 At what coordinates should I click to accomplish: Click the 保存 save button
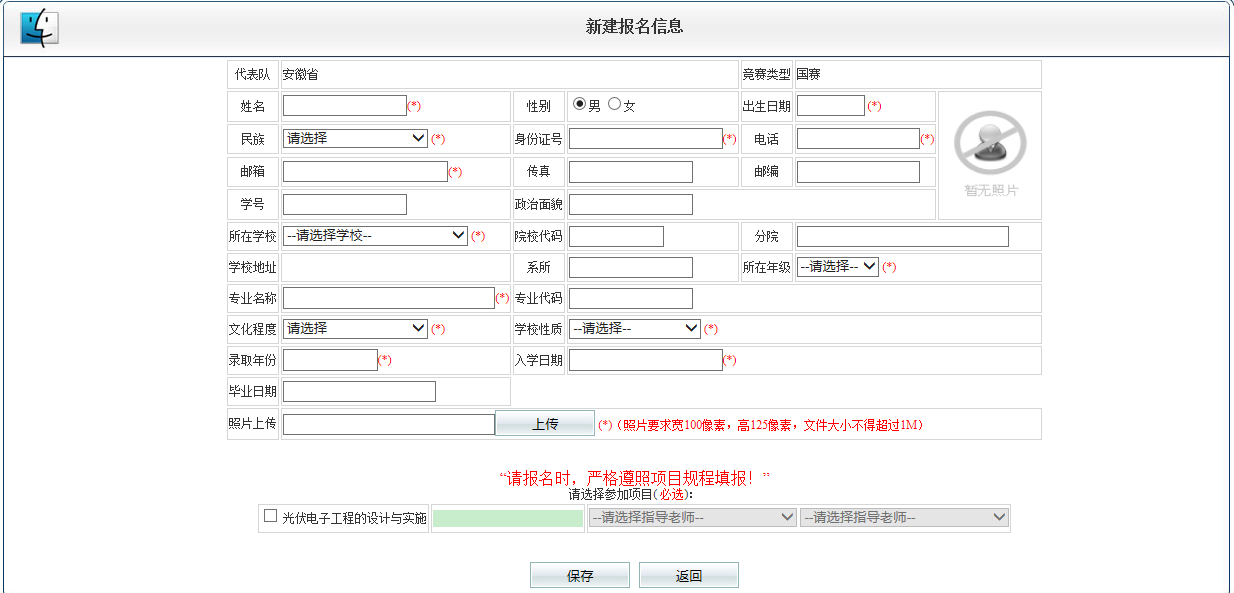580,574
